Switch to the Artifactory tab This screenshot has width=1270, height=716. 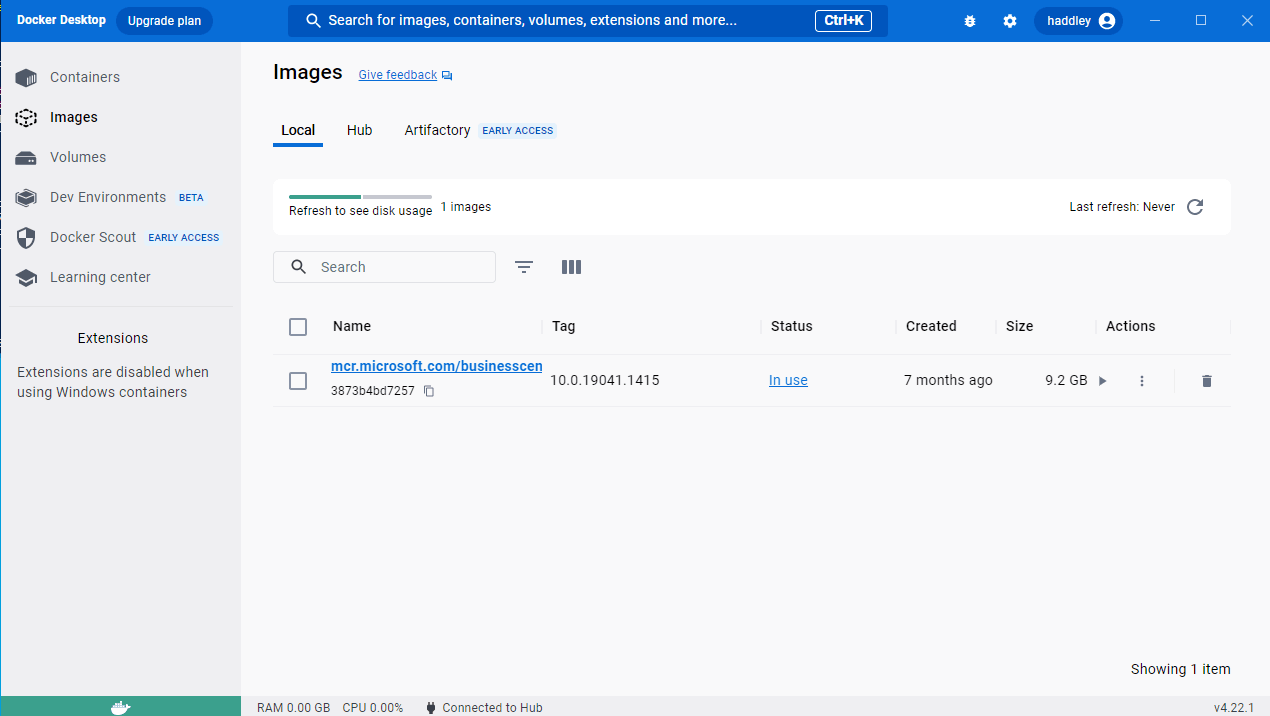(x=437, y=131)
